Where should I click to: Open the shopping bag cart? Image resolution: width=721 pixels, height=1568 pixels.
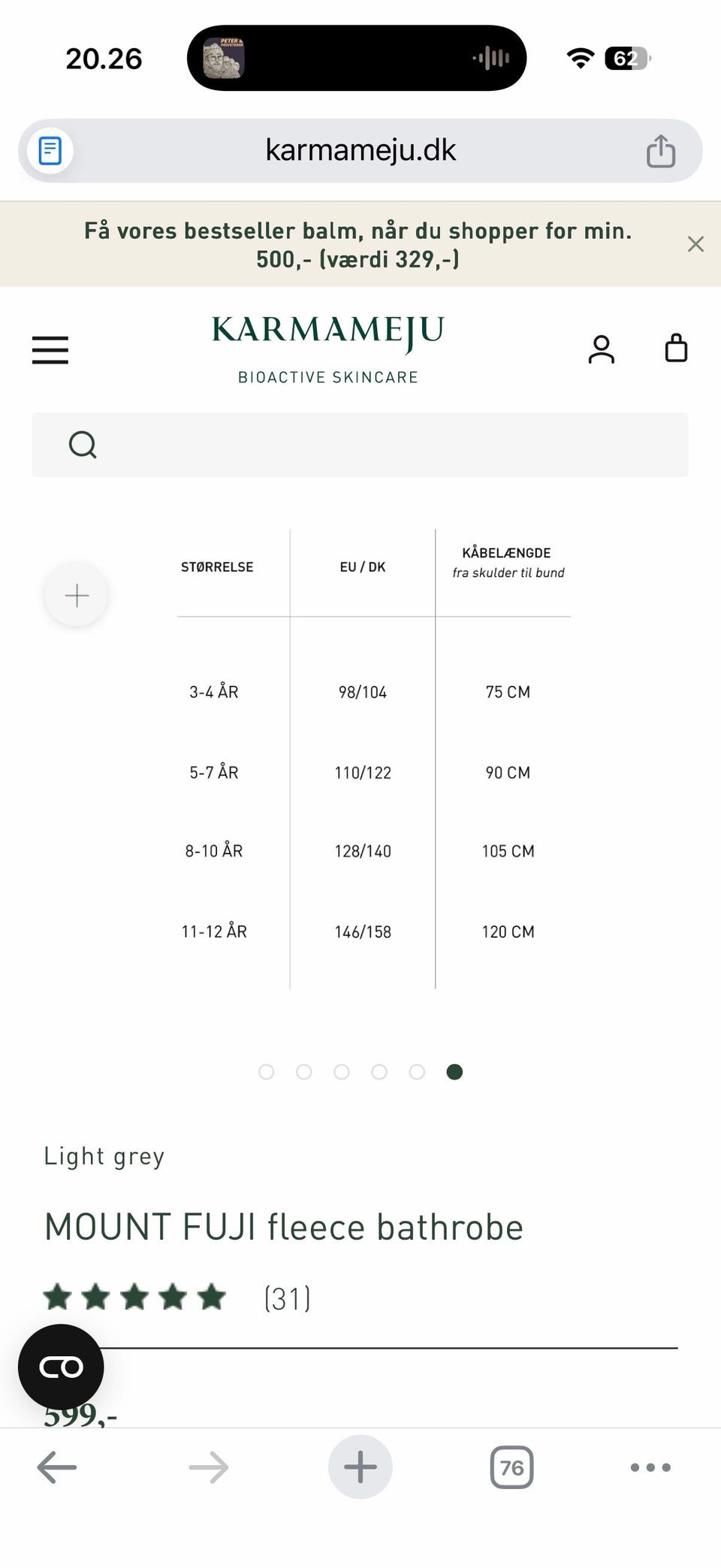click(x=676, y=349)
